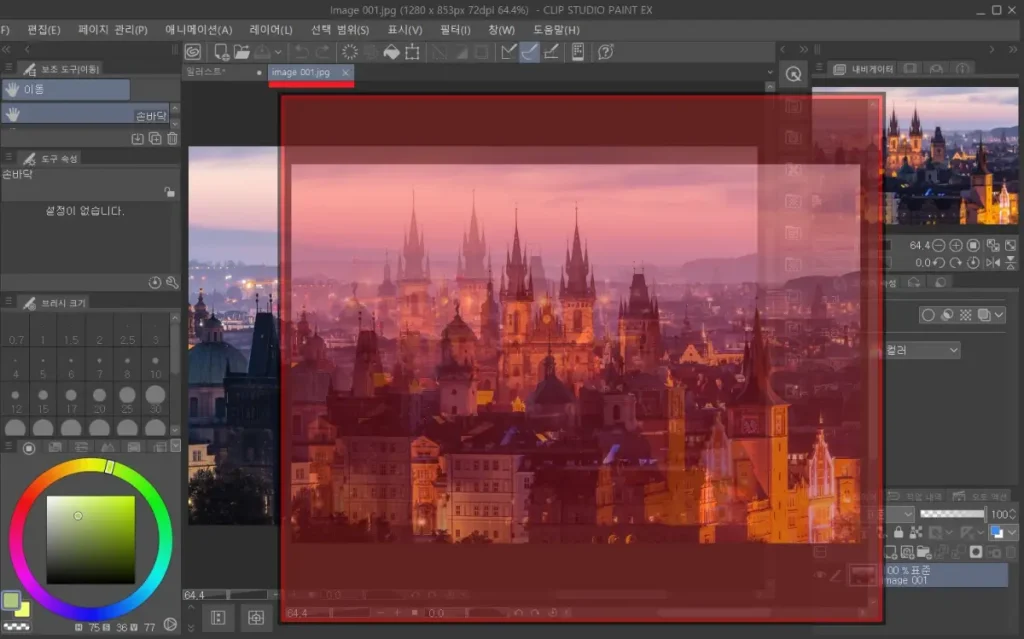Open the CLIP STUDIO launcher icon
Viewport: 1024px width, 639px height.
[x=193, y=51]
